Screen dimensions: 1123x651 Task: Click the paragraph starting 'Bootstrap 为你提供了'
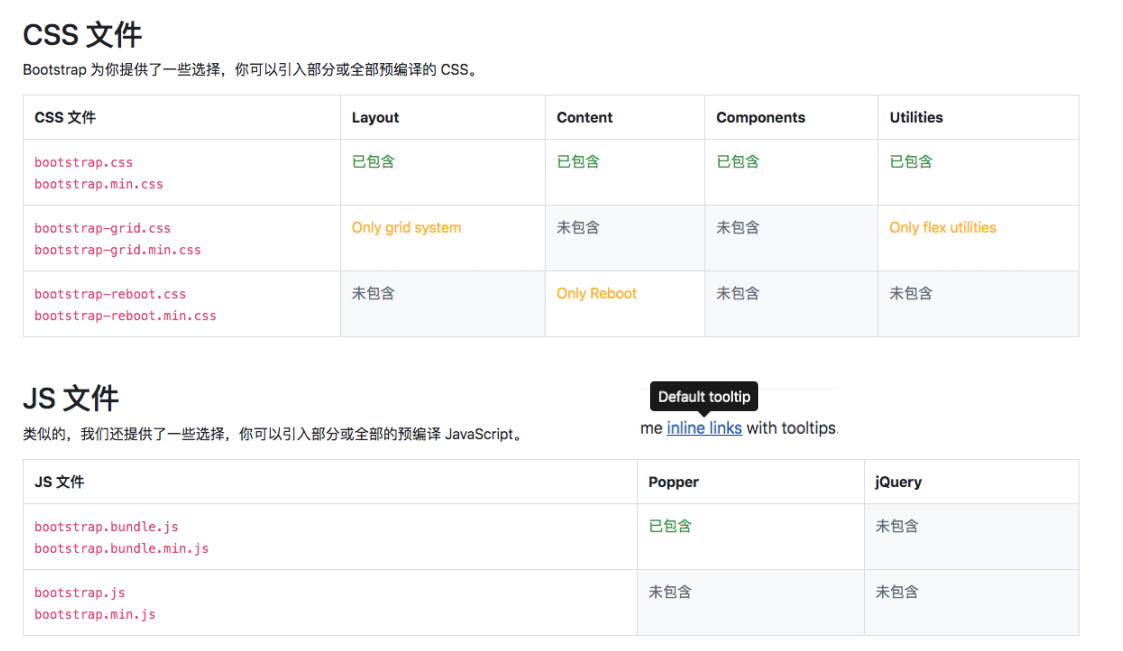coord(250,70)
